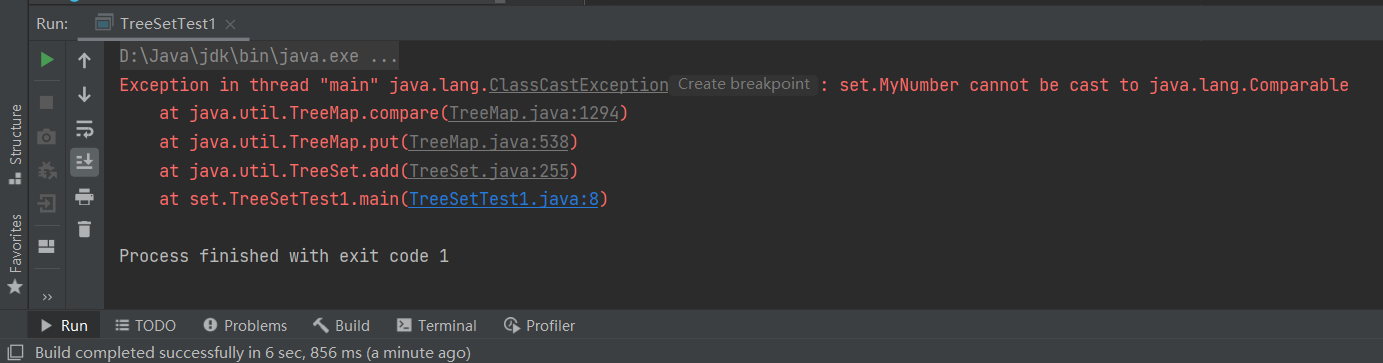
Task: Click the Print console output icon
Action: 84,196
